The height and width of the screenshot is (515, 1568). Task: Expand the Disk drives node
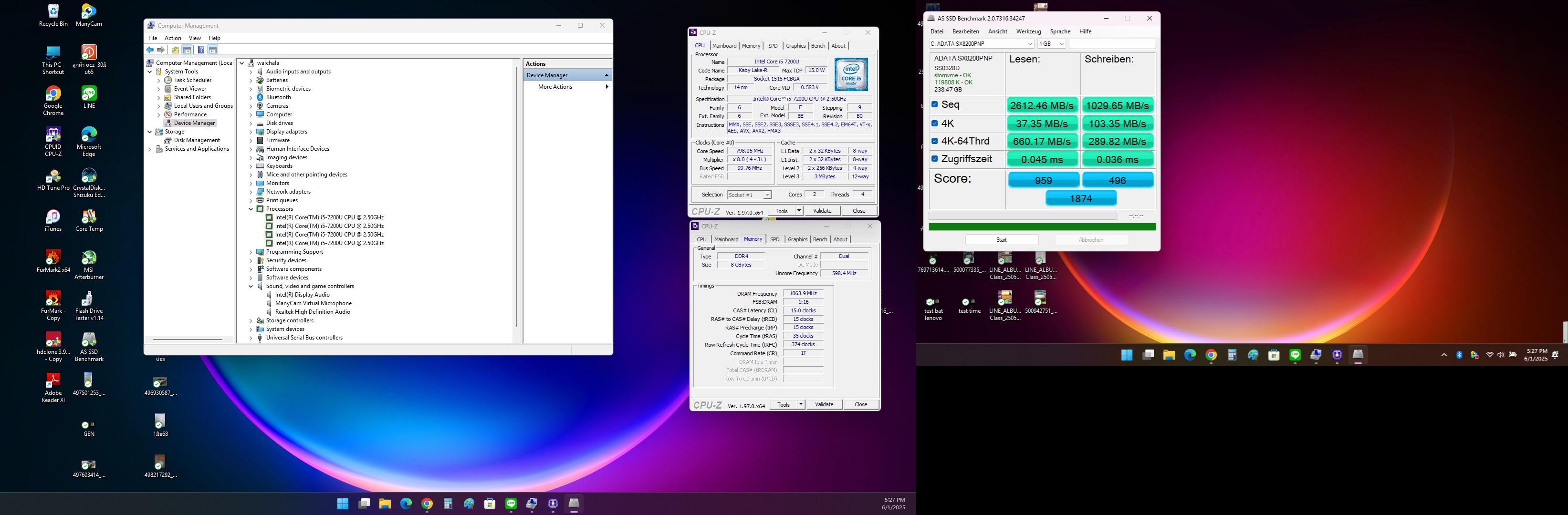click(x=251, y=123)
